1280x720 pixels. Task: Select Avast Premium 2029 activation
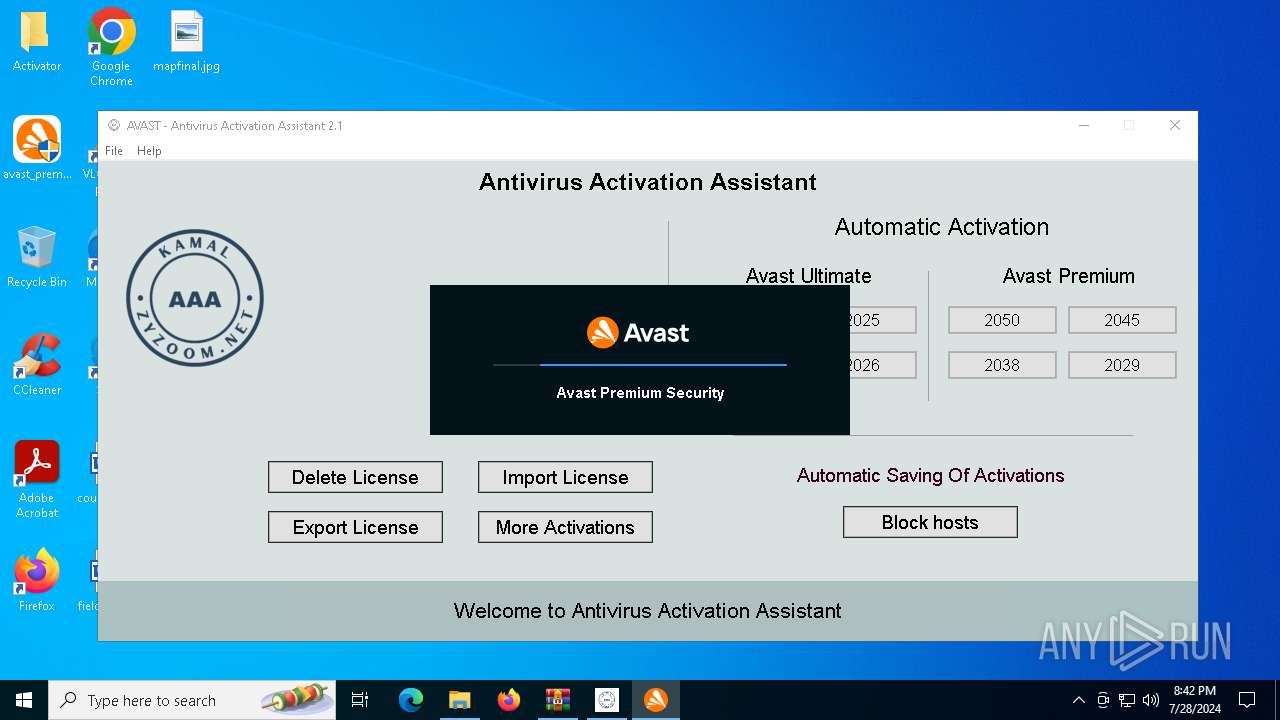[1122, 365]
